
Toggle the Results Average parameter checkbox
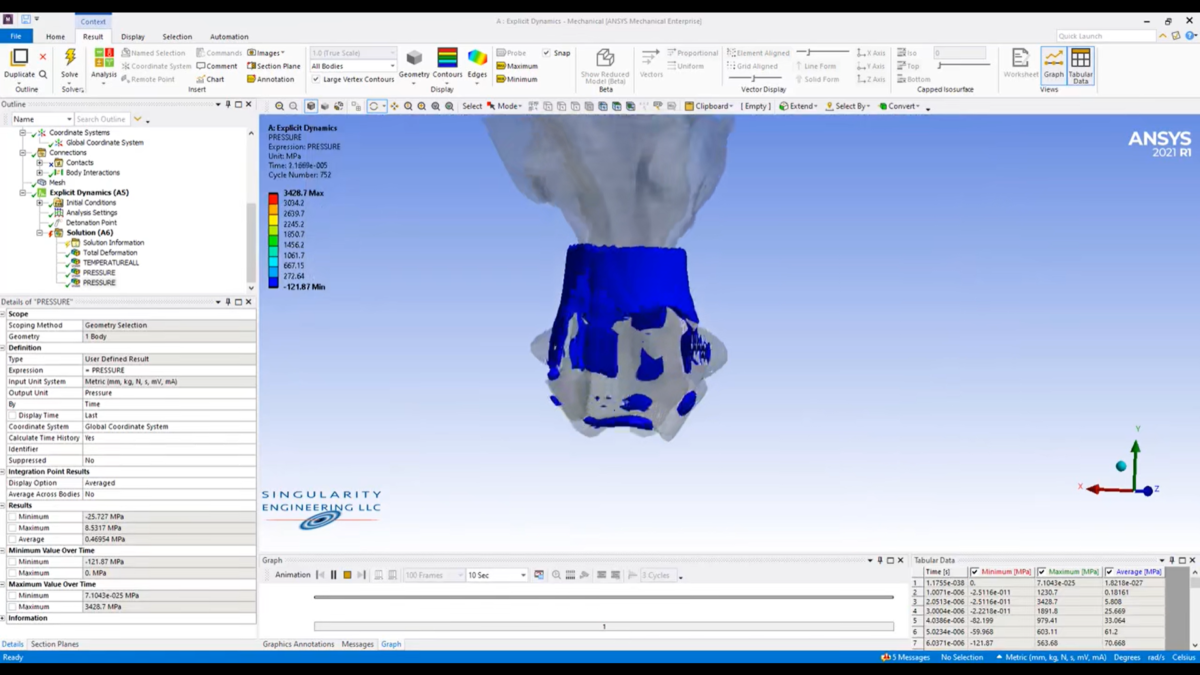tap(12, 539)
